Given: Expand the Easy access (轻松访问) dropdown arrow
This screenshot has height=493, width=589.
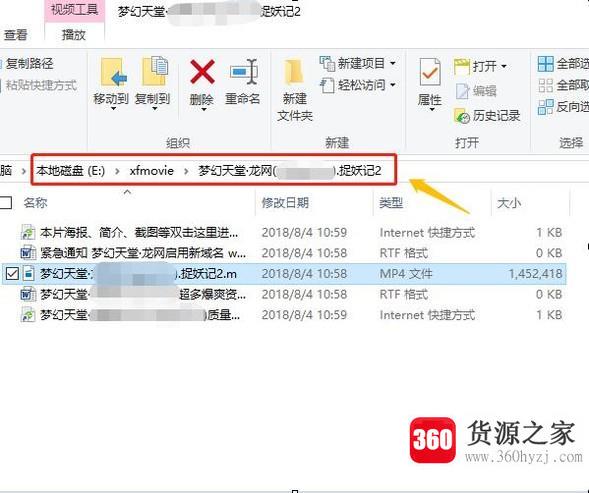Looking at the screenshot, I should point(393,85).
